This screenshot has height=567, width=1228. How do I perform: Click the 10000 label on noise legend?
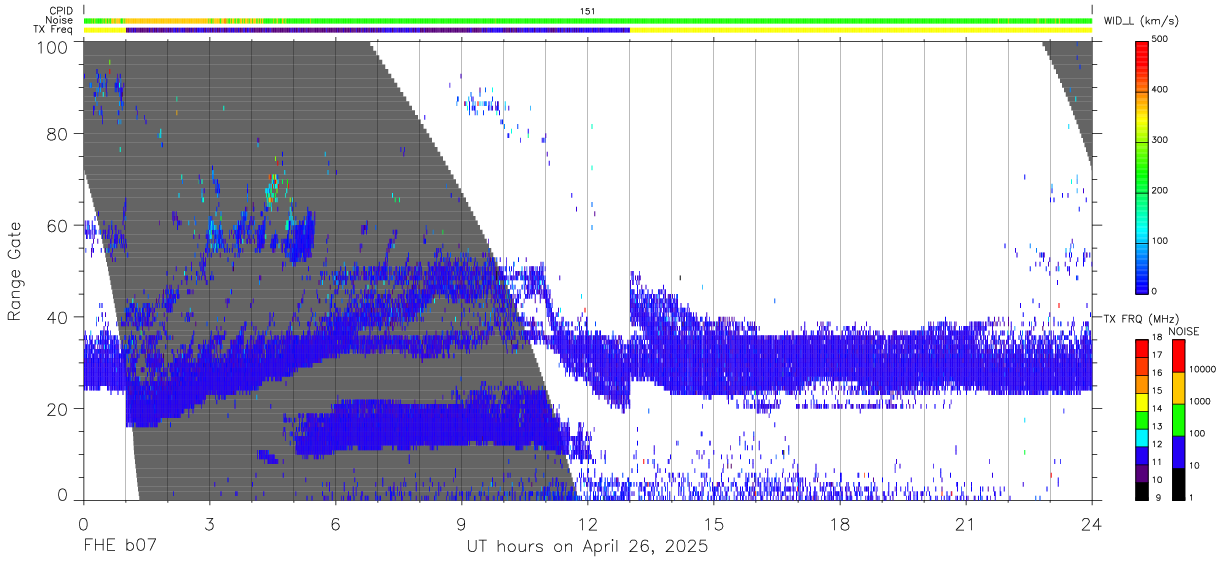(1203, 369)
